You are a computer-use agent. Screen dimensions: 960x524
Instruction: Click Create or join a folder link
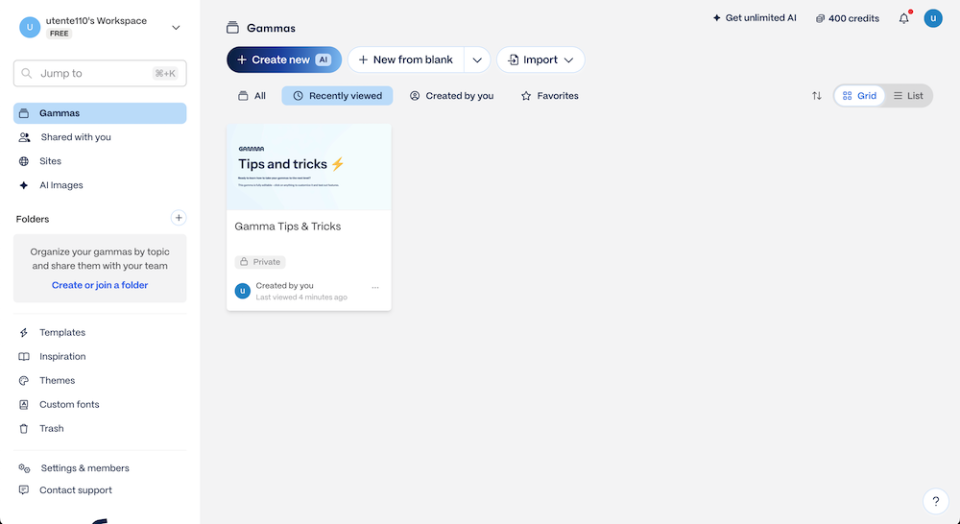pyautogui.click(x=100, y=285)
